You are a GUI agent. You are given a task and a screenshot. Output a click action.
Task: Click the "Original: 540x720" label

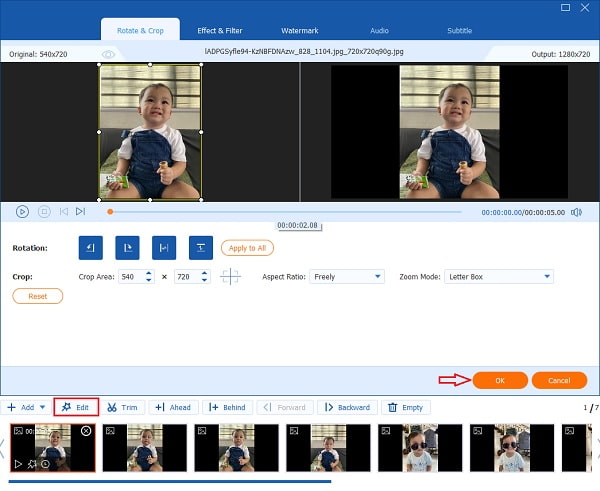click(38, 54)
